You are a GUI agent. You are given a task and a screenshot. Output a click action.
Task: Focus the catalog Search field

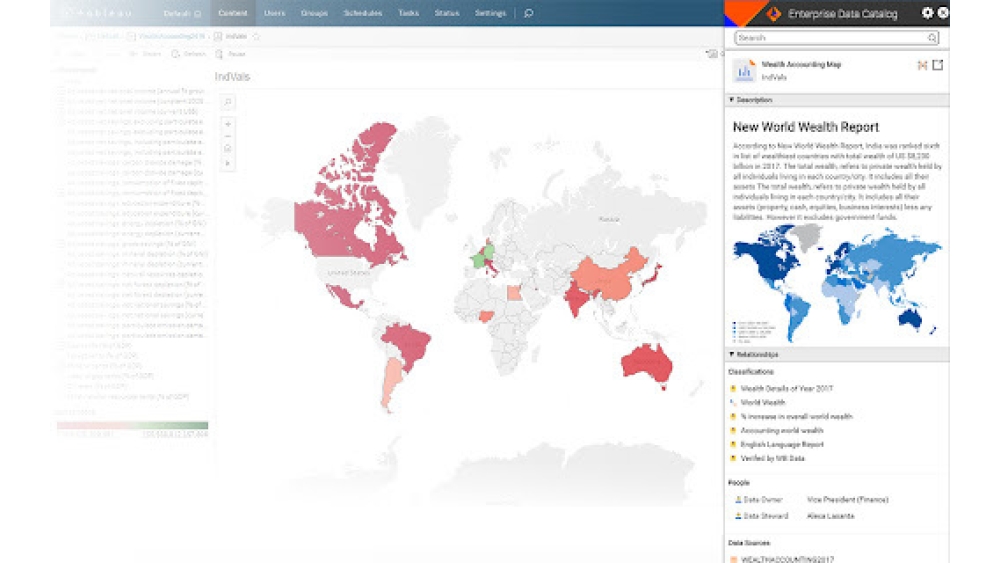point(836,38)
